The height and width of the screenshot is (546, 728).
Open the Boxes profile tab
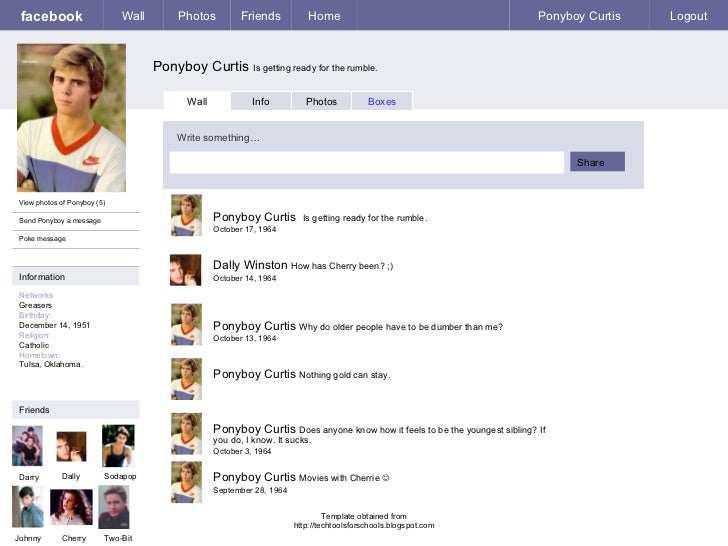pyautogui.click(x=382, y=101)
